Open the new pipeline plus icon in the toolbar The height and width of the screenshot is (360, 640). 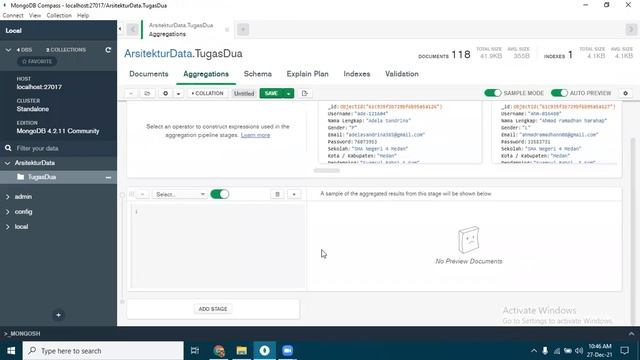coord(165,93)
